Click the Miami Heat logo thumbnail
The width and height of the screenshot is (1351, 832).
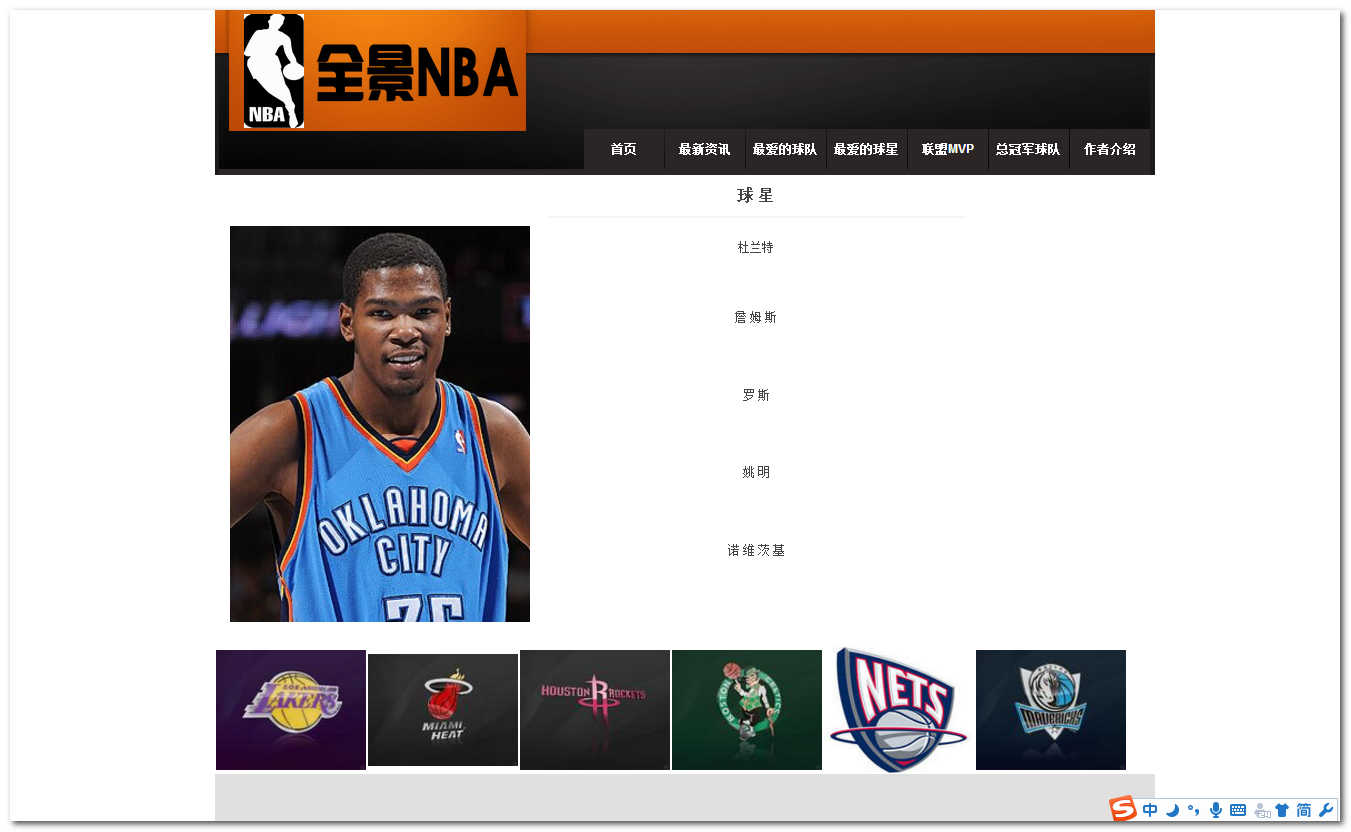click(443, 710)
